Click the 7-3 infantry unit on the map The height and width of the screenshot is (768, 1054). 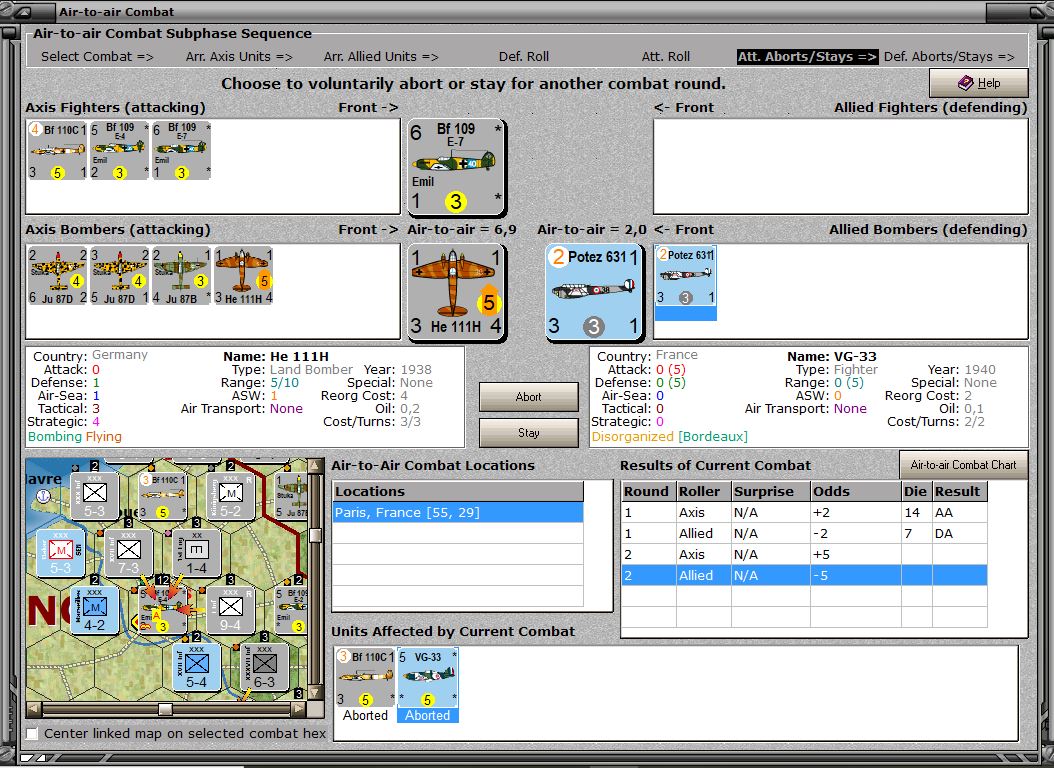coord(128,554)
